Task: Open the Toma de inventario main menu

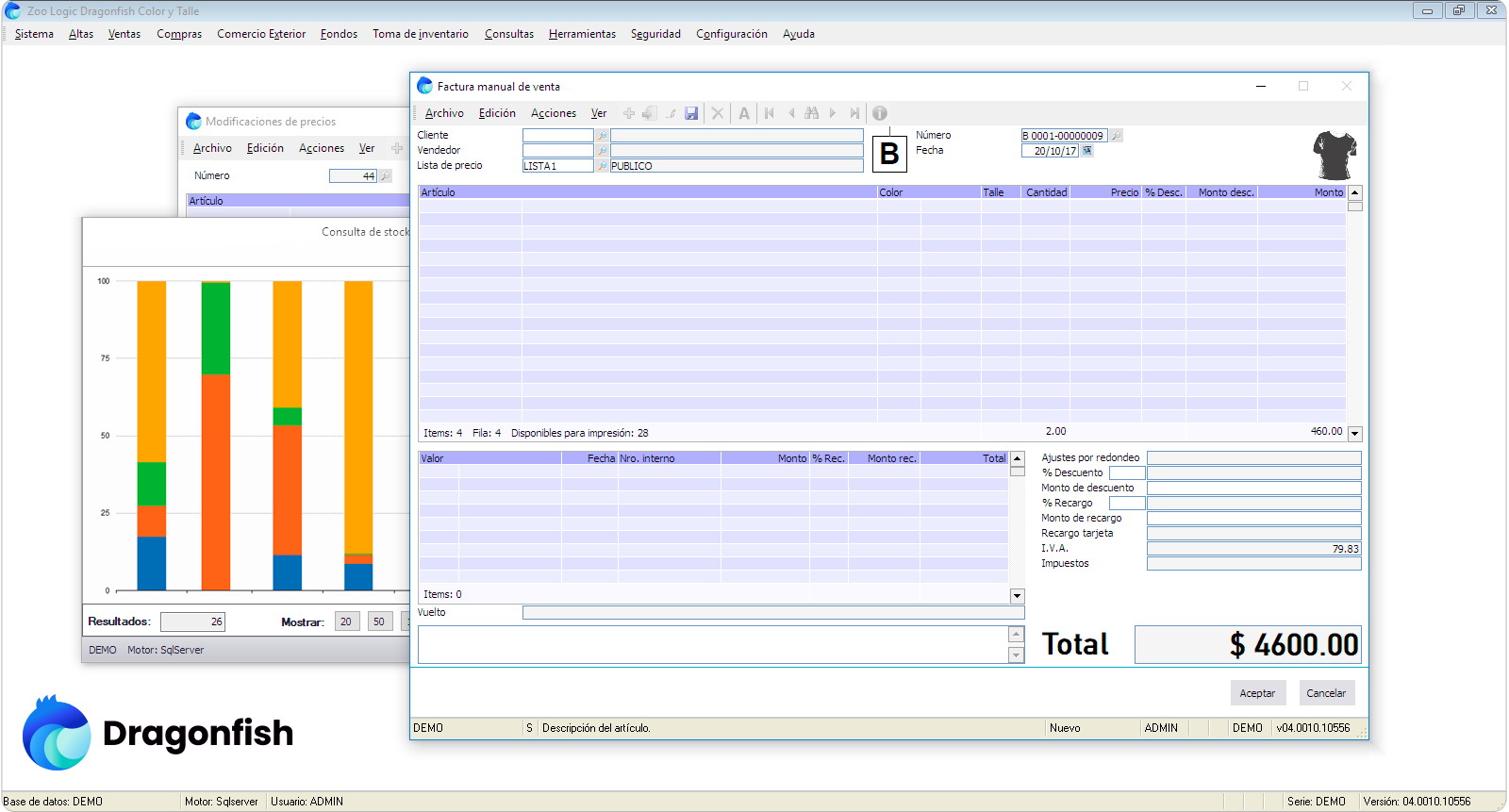Action: [421, 34]
